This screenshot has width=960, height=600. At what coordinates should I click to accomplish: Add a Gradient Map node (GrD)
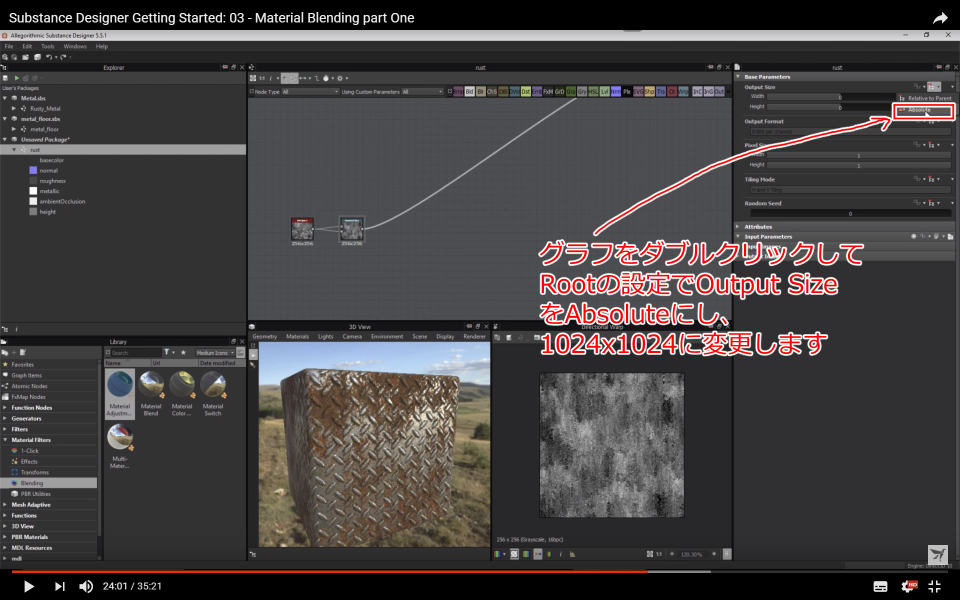(559, 92)
